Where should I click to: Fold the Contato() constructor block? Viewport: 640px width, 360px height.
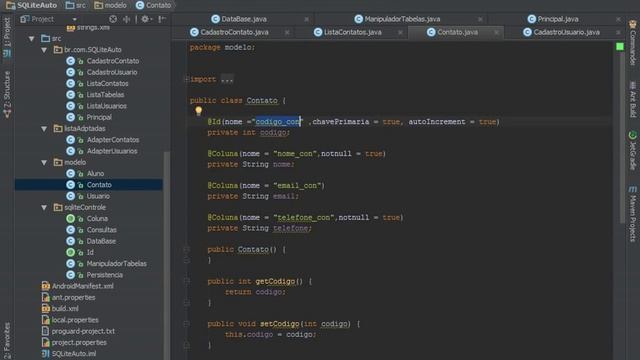(x=187, y=249)
